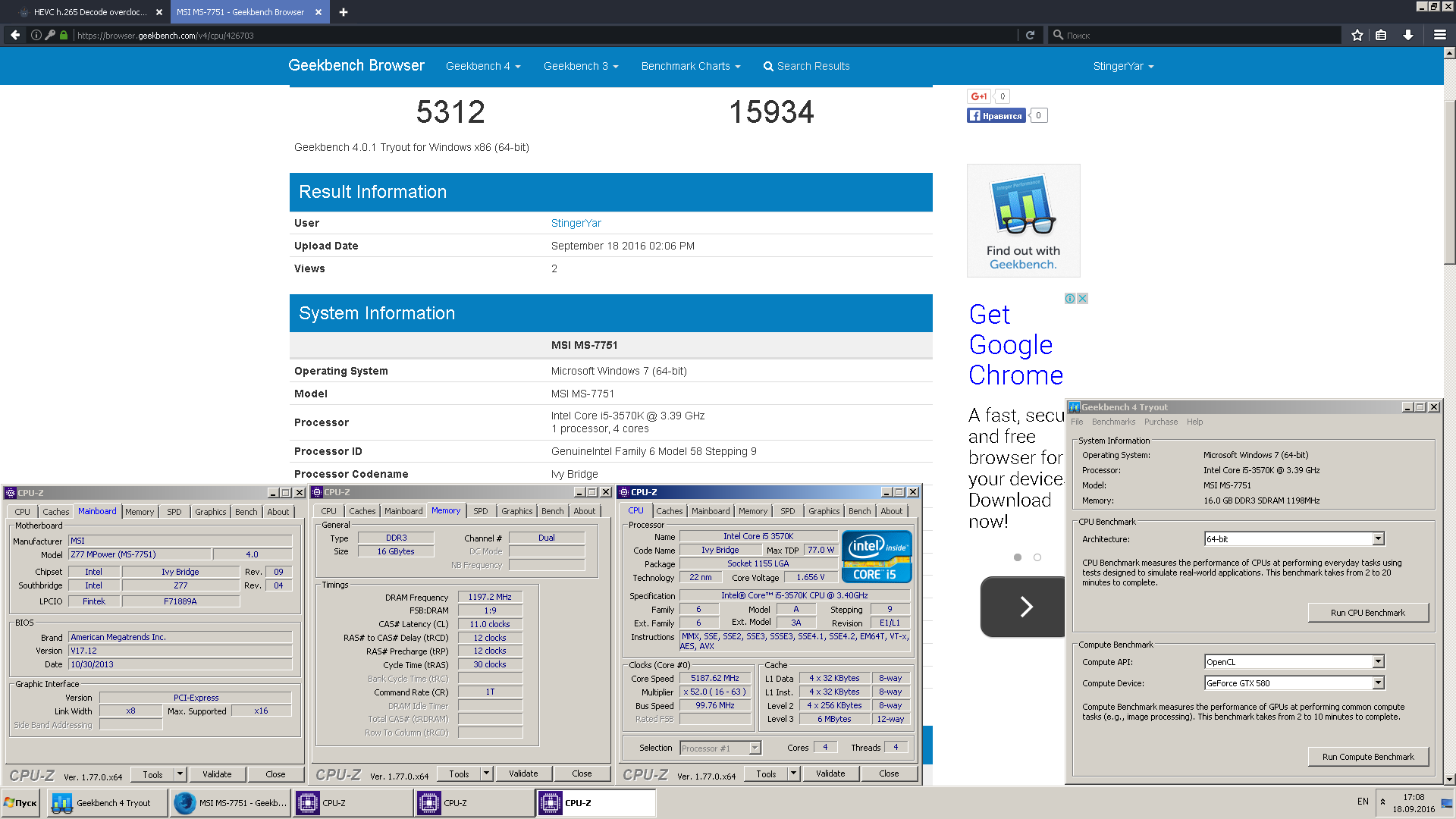
Task: Select the second ad carousel dot
Action: click(1037, 557)
